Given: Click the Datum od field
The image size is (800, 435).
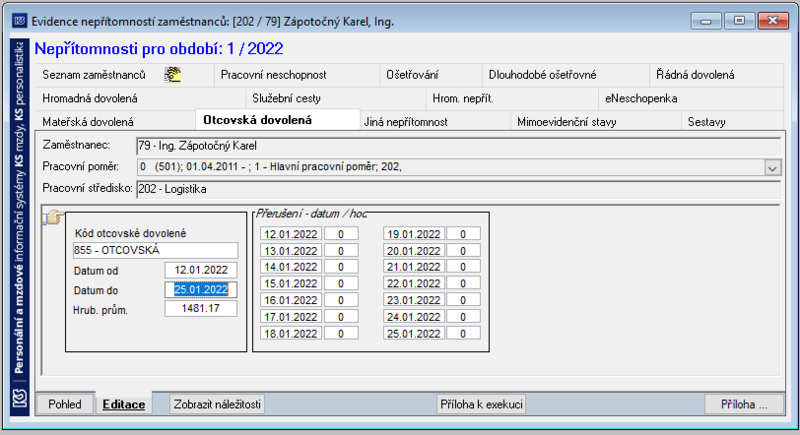Looking at the screenshot, I should 201,270.
